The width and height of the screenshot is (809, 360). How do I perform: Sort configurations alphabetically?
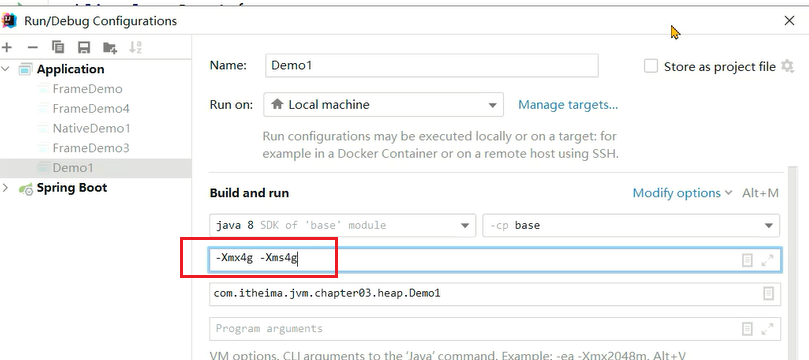[135, 47]
